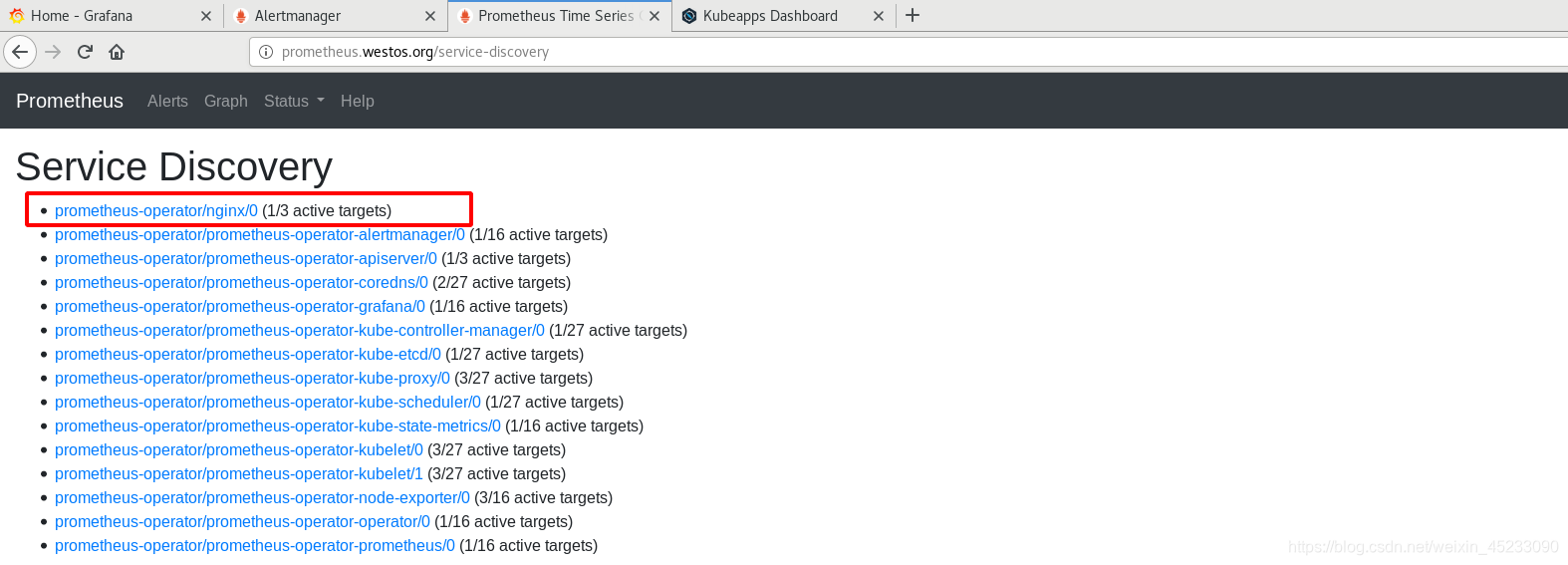Open a new tab with the plus icon
Screen dimensions: 1568x565
[913, 15]
